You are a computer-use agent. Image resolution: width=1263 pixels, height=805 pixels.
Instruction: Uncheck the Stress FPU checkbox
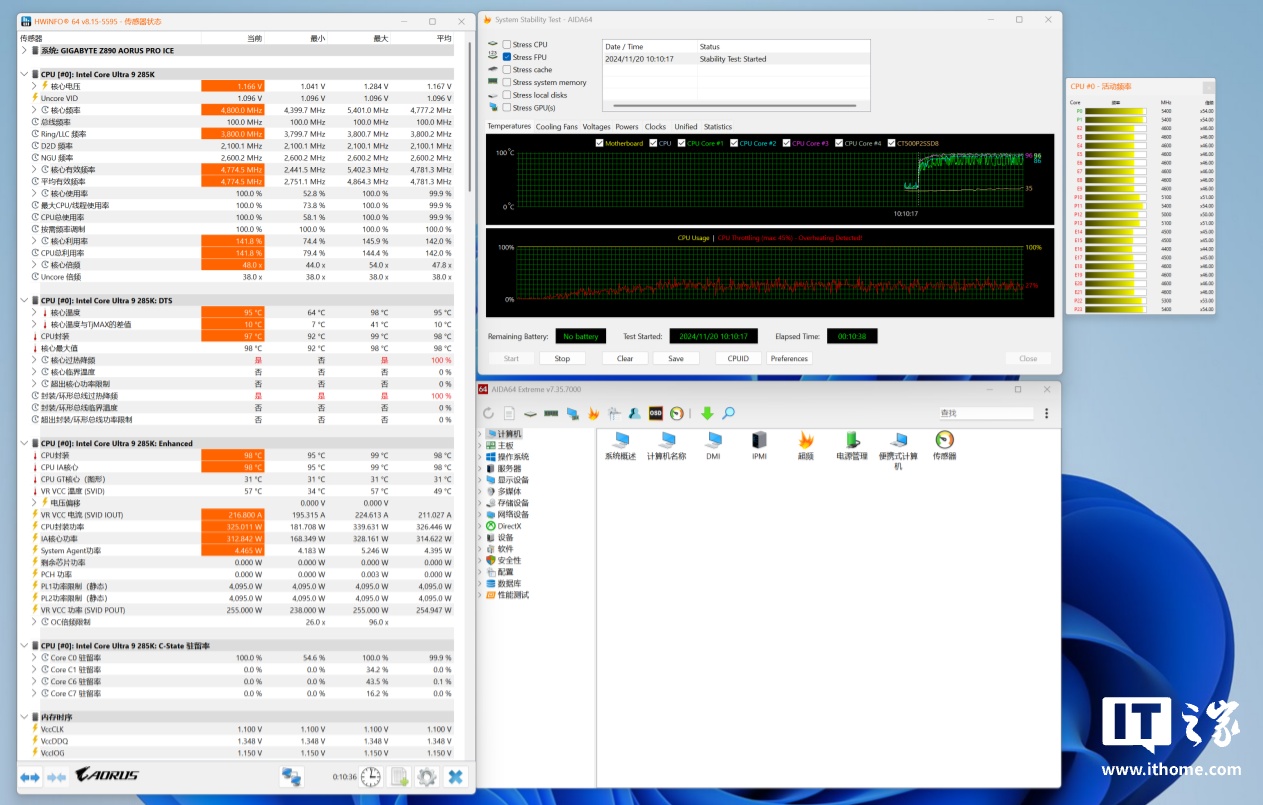pyautogui.click(x=507, y=57)
